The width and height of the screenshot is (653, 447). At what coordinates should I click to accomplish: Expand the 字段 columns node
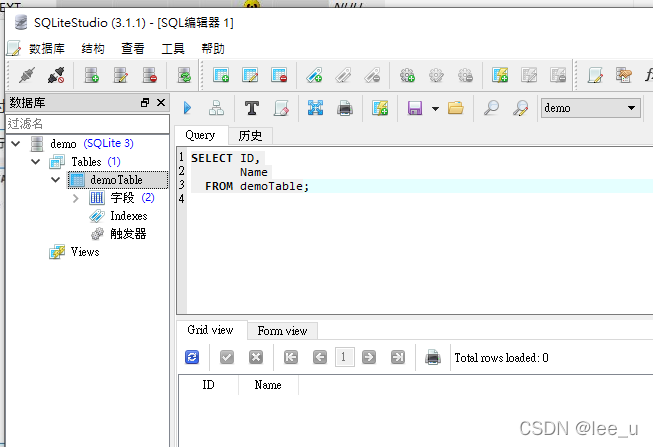pyautogui.click(x=75, y=198)
